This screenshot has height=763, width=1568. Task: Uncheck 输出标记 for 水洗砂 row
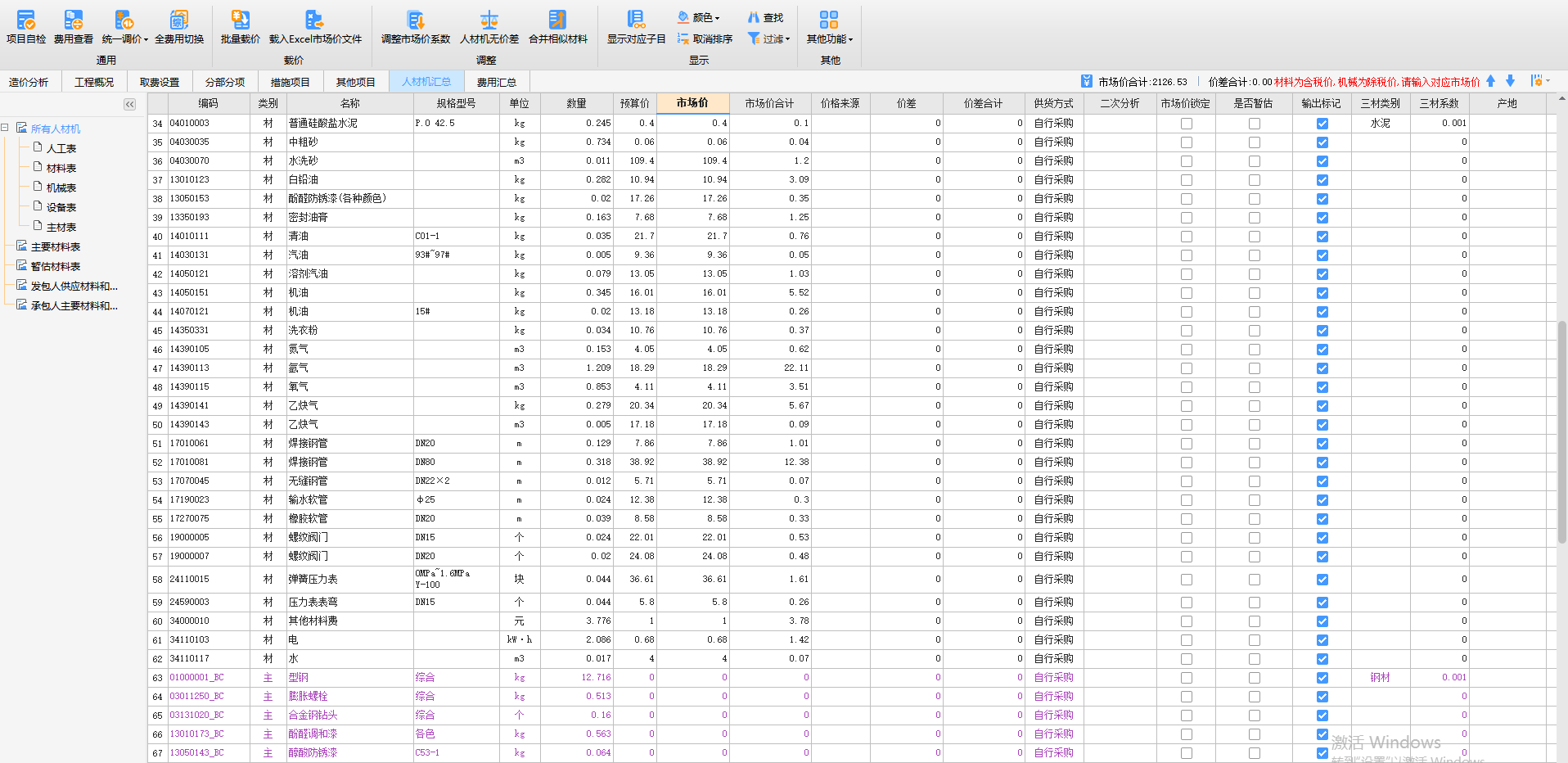(x=1322, y=161)
